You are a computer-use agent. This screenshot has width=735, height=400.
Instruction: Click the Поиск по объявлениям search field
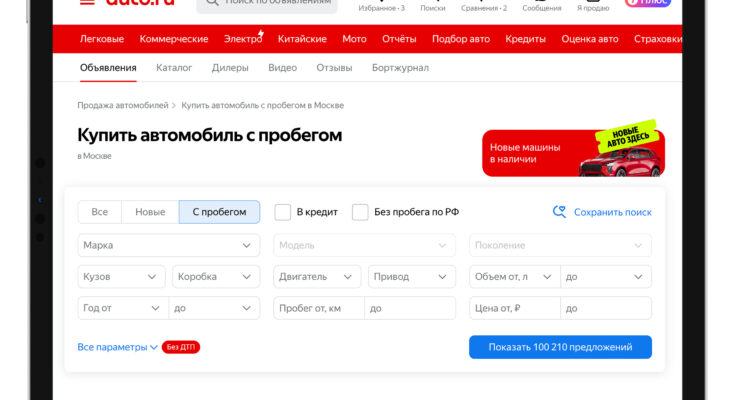pyautogui.click(x=267, y=5)
